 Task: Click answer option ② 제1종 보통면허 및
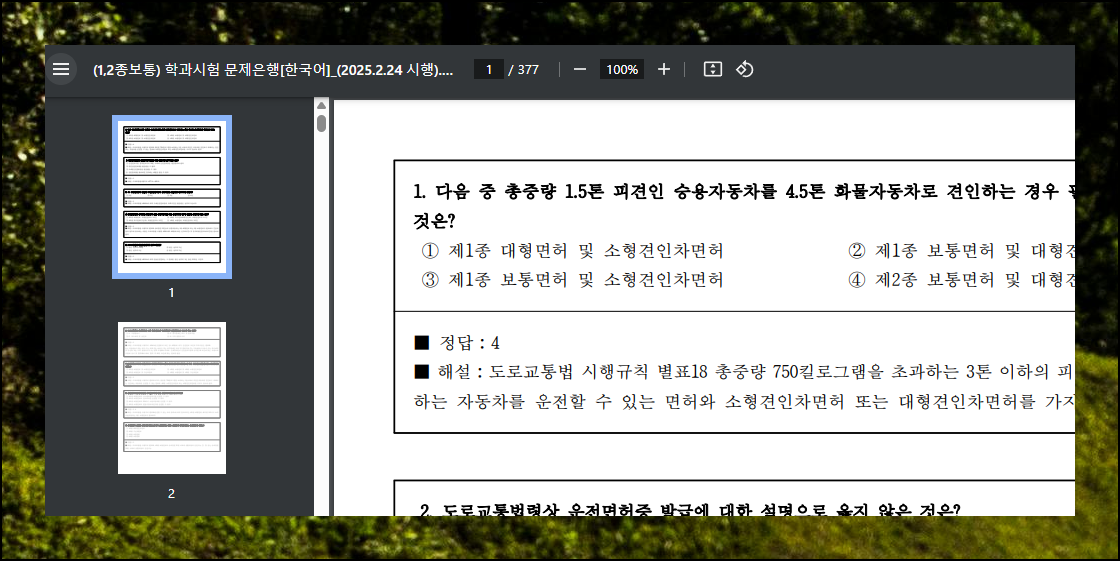tap(961, 251)
